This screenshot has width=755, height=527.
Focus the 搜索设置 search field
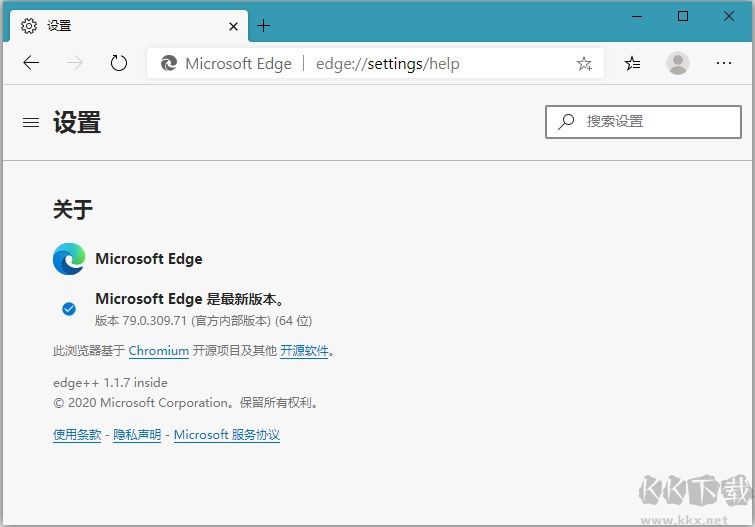pos(643,122)
